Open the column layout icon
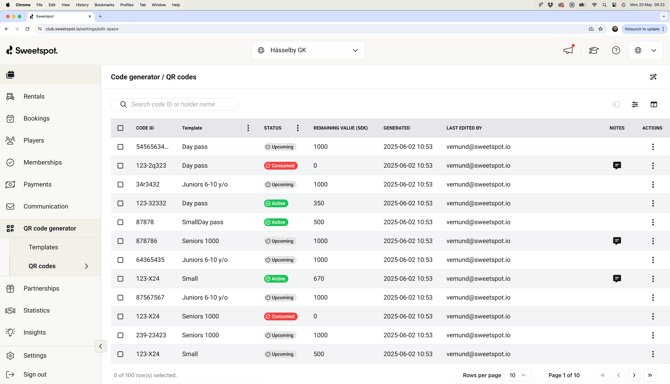 [654, 104]
